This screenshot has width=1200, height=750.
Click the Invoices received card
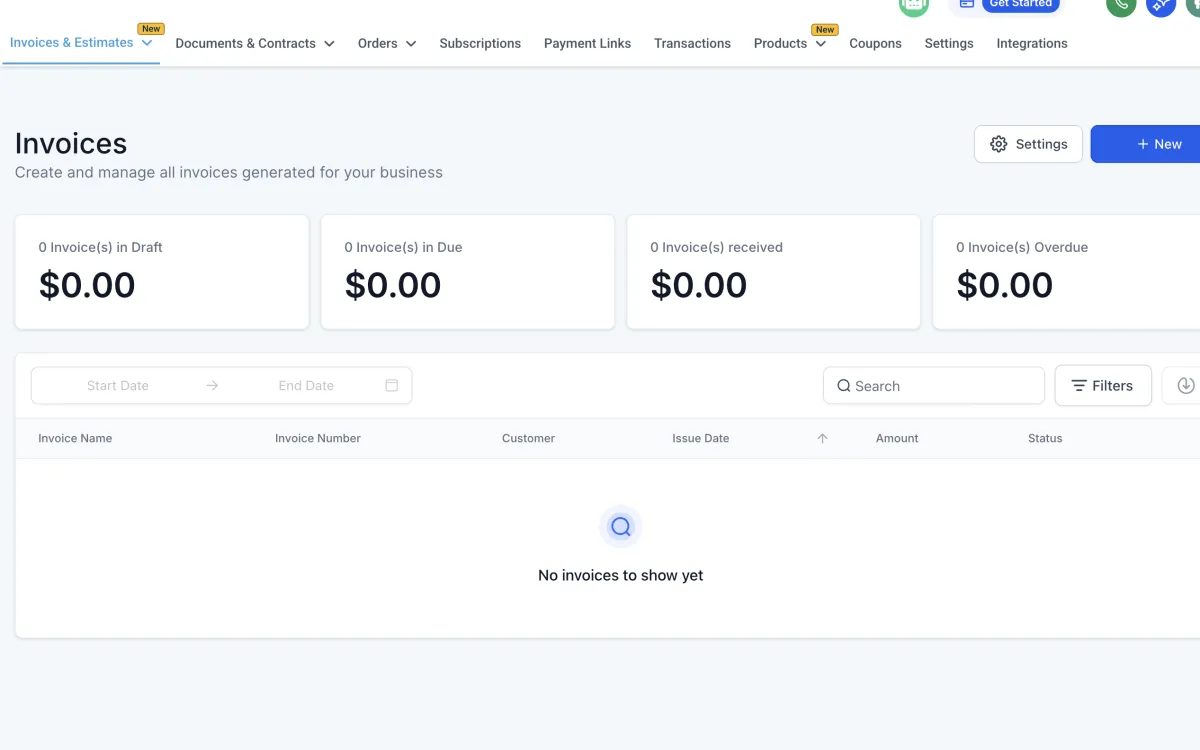(x=773, y=272)
